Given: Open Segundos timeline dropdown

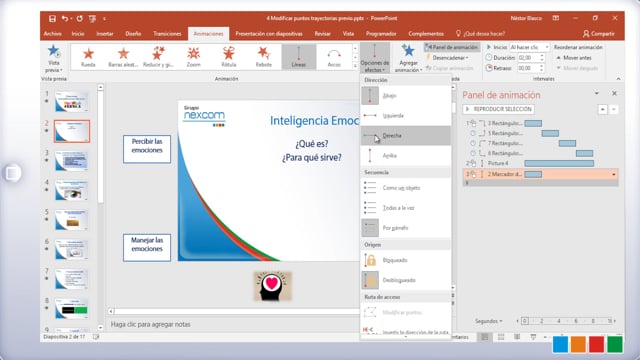Looking at the screenshot, I should tap(488, 321).
